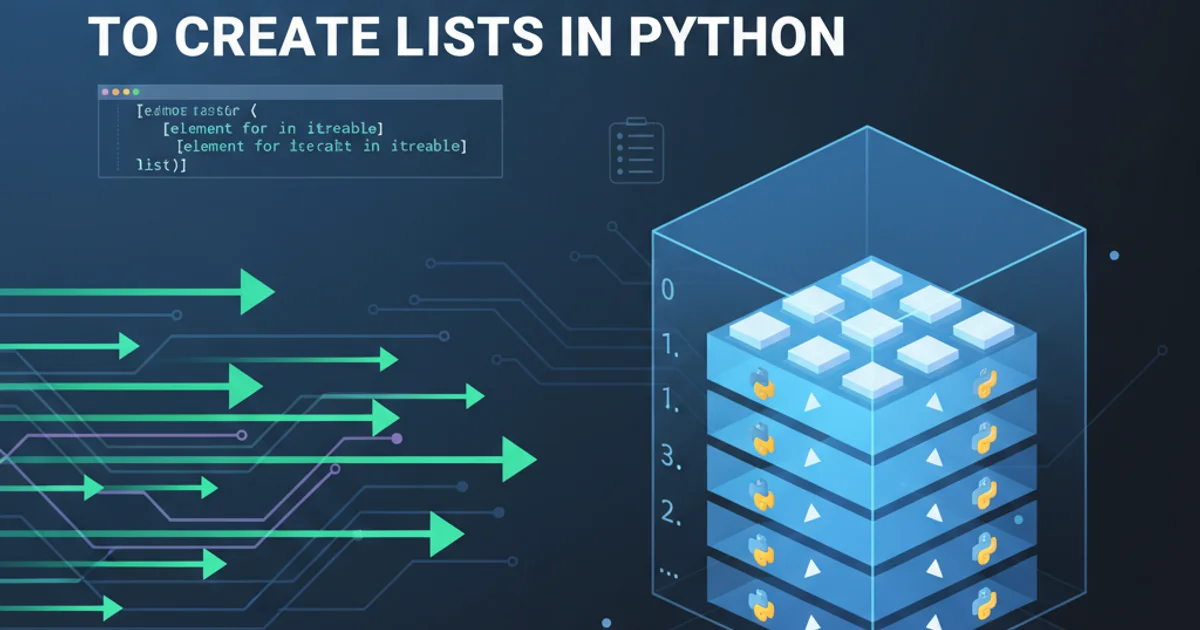Click the Python logo on the top layer's left face
The height and width of the screenshot is (630, 1200).
point(761,383)
